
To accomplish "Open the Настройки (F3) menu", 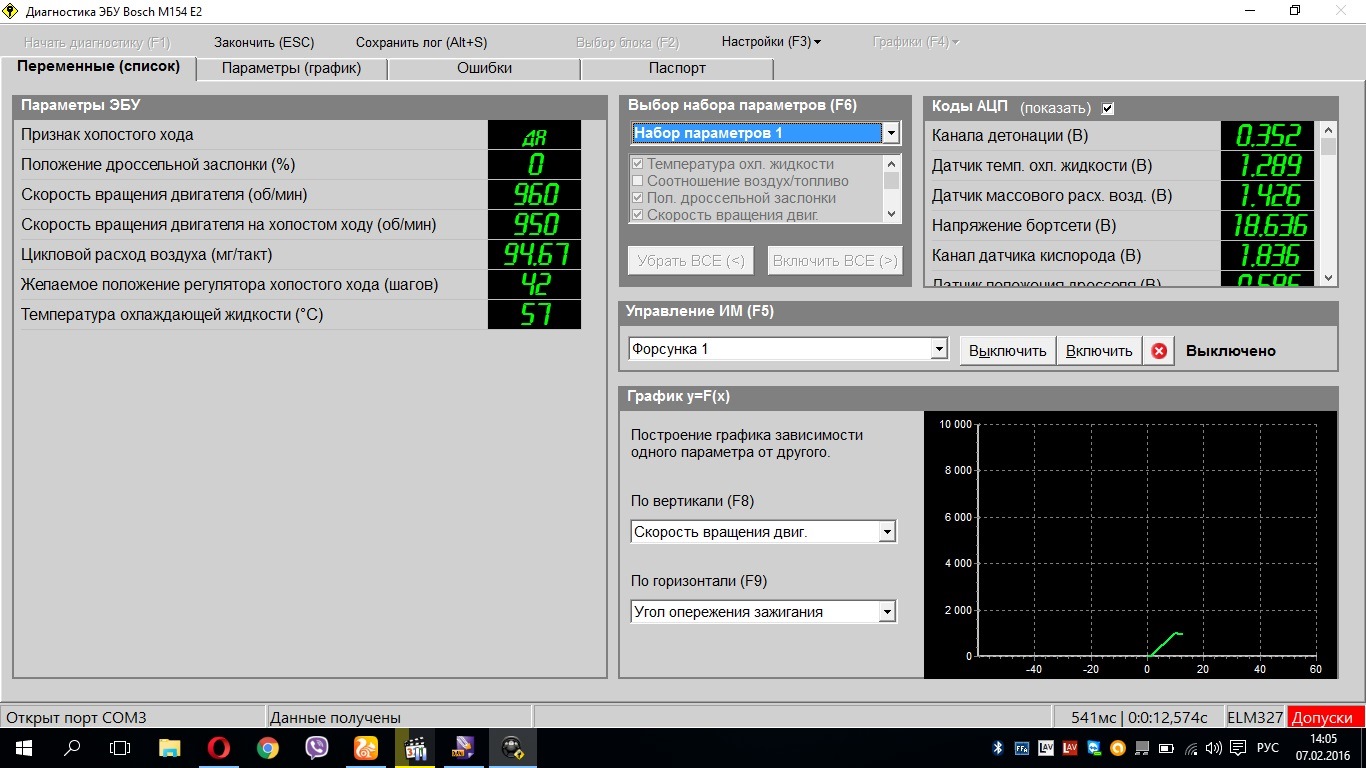I will pos(770,42).
